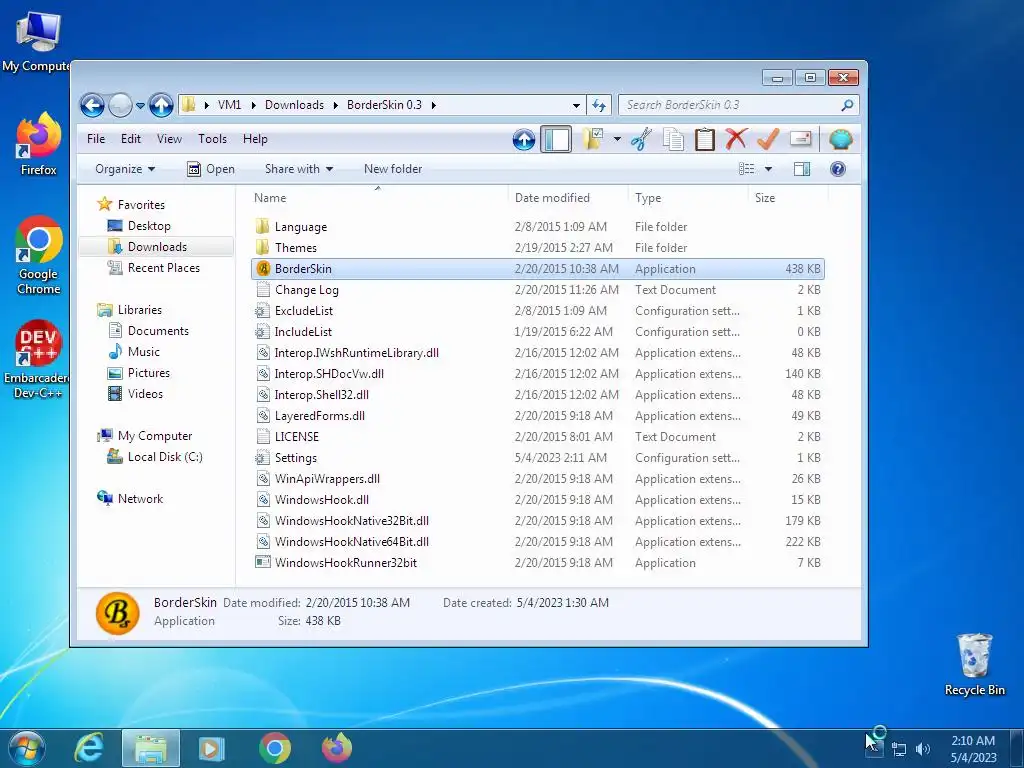Click the Refresh button next to address
1024x768 pixels.
click(599, 105)
